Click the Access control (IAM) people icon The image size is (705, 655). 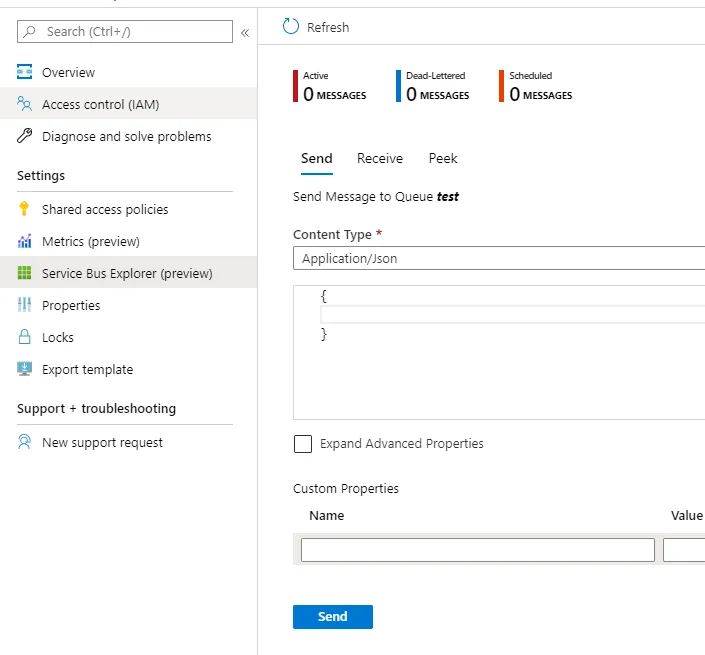coord(25,104)
